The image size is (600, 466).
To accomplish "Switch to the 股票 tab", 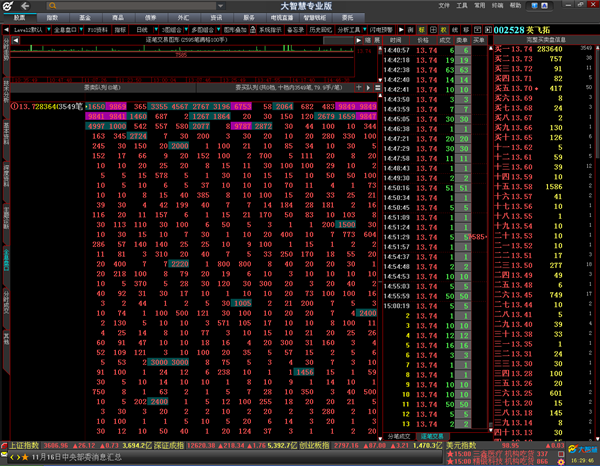I will pyautogui.click(x=20, y=18).
